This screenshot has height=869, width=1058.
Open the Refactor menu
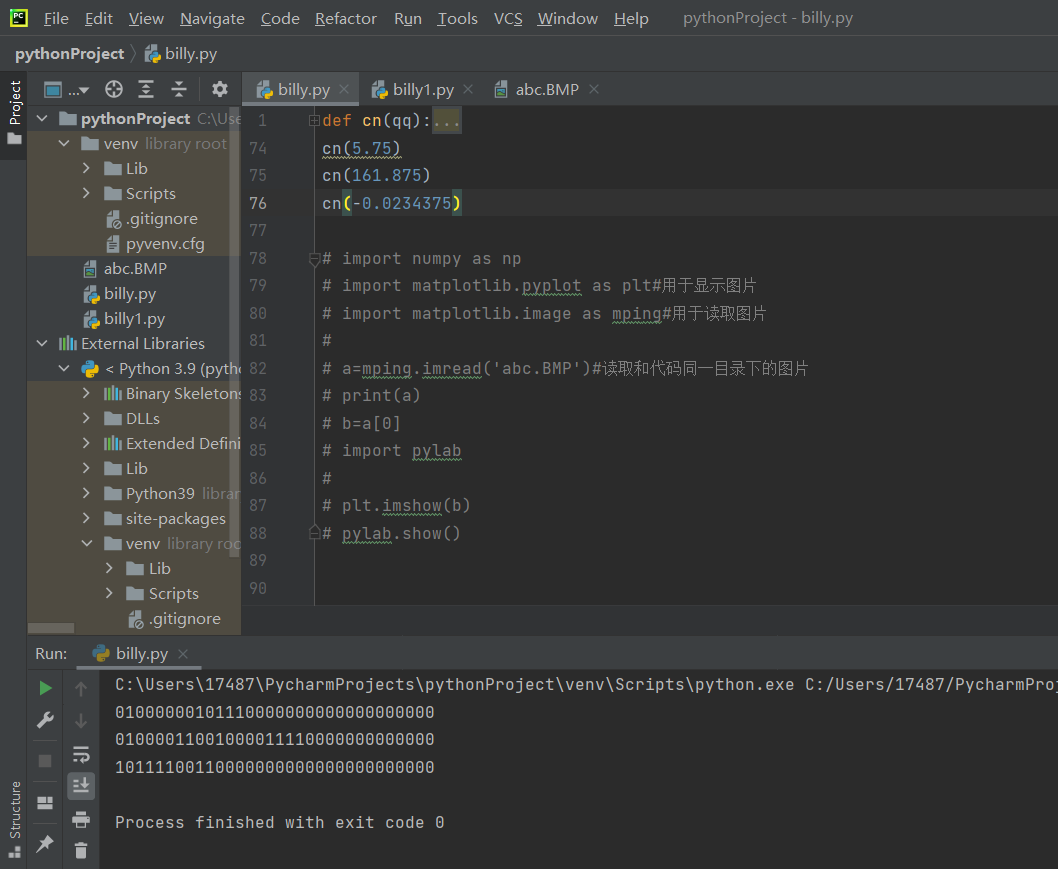tap(345, 19)
